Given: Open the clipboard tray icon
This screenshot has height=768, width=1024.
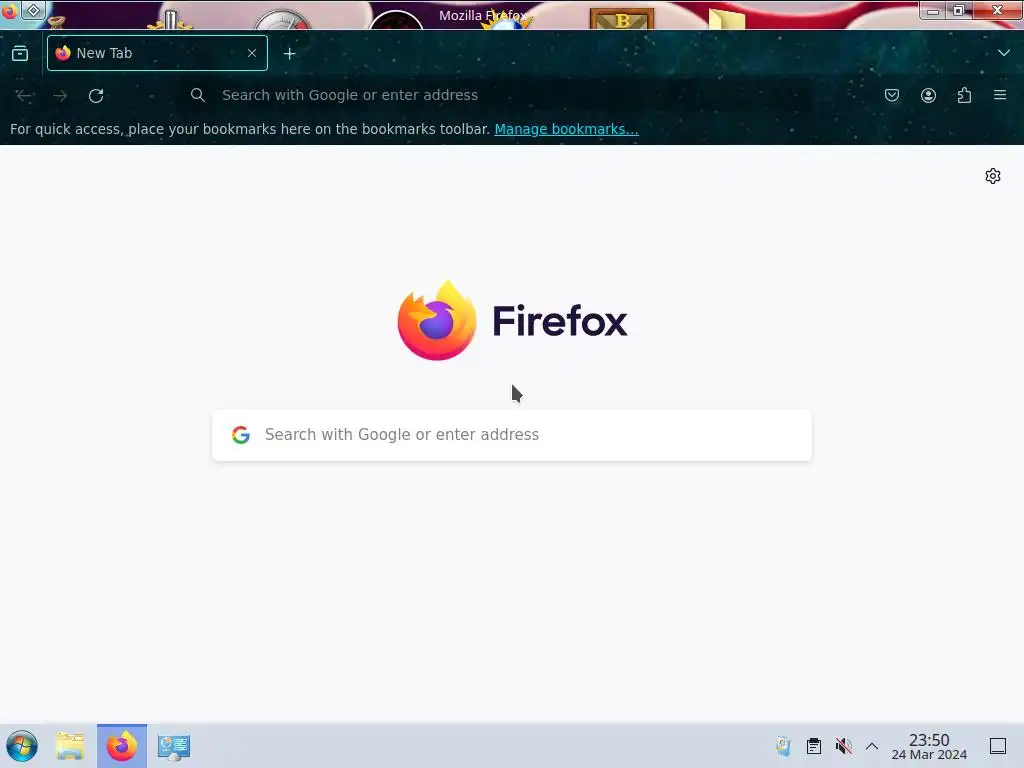Looking at the screenshot, I should tap(814, 746).
